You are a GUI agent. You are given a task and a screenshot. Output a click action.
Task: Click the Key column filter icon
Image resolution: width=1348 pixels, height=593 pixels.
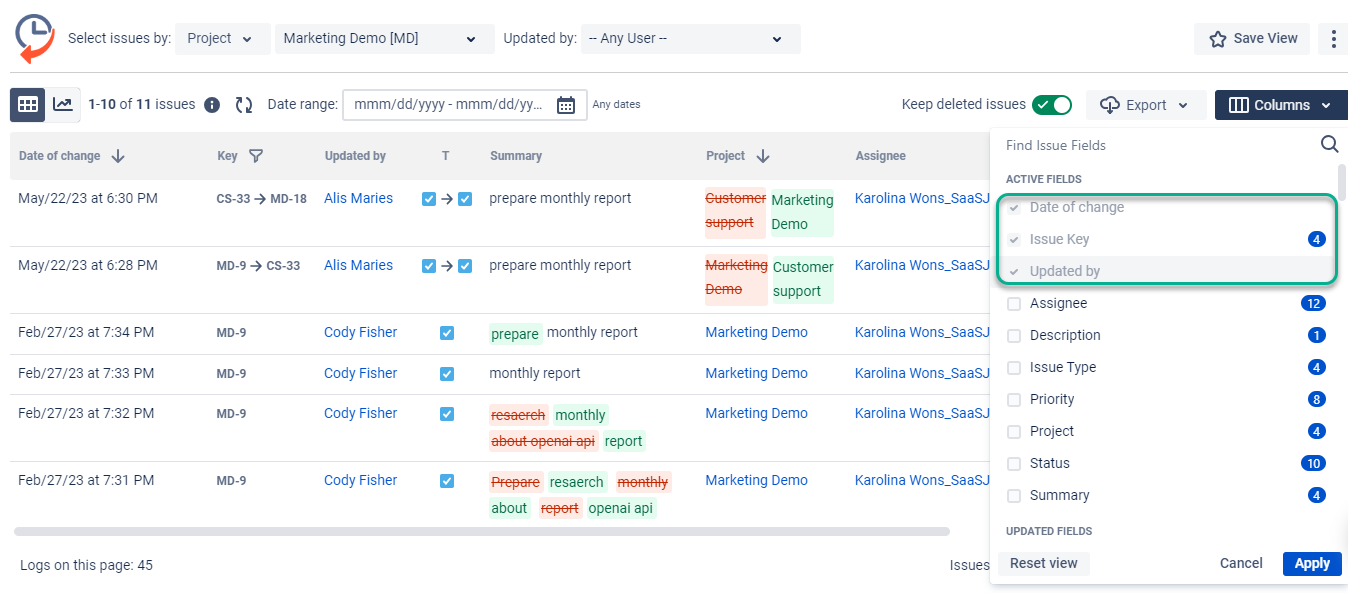pyautogui.click(x=256, y=156)
